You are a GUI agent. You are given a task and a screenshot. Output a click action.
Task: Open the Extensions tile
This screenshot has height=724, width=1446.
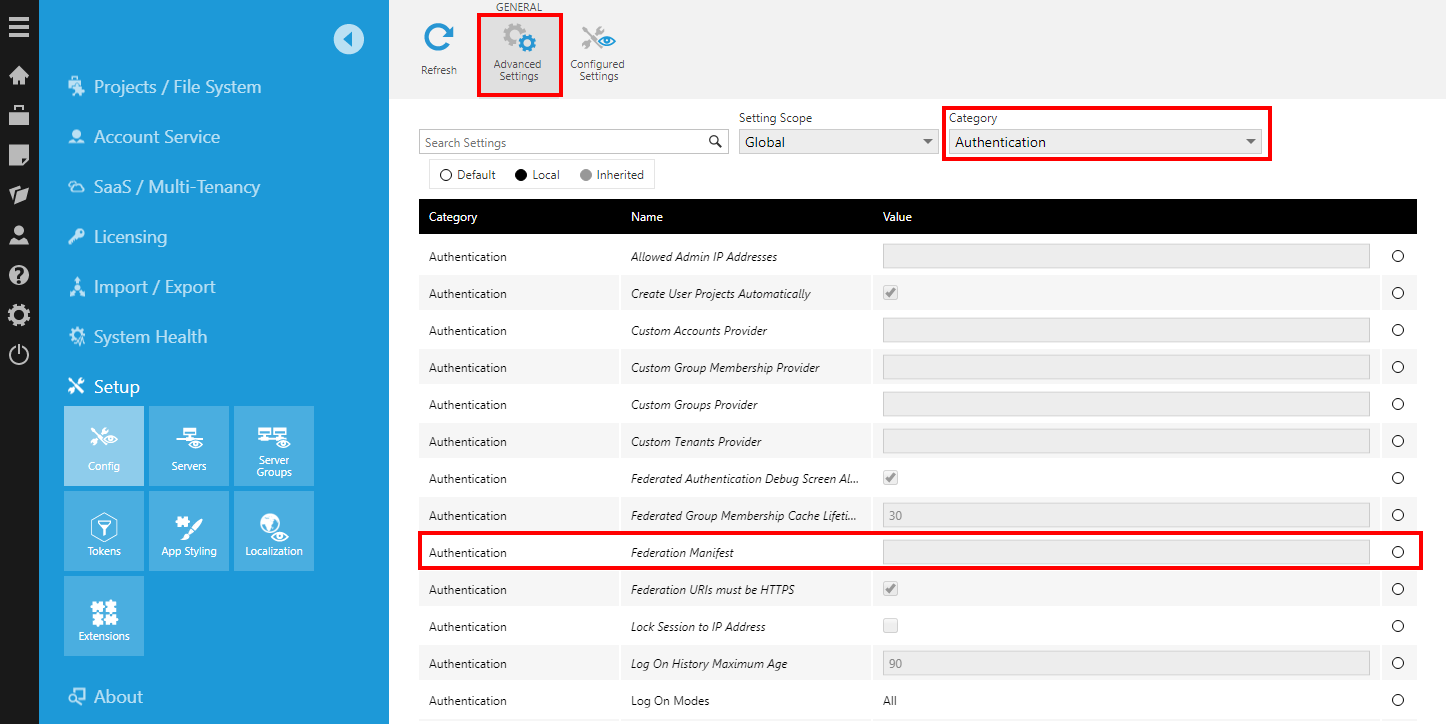tap(104, 616)
